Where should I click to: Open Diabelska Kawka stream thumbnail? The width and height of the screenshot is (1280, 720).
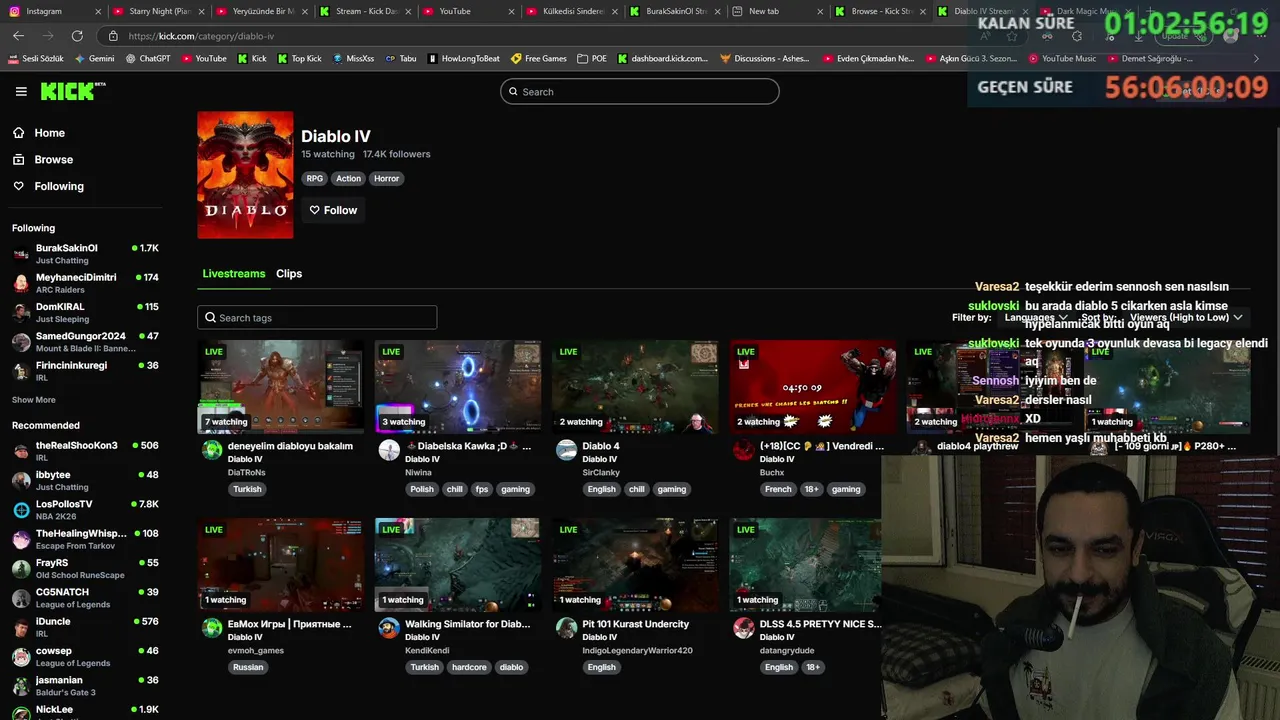(458, 387)
